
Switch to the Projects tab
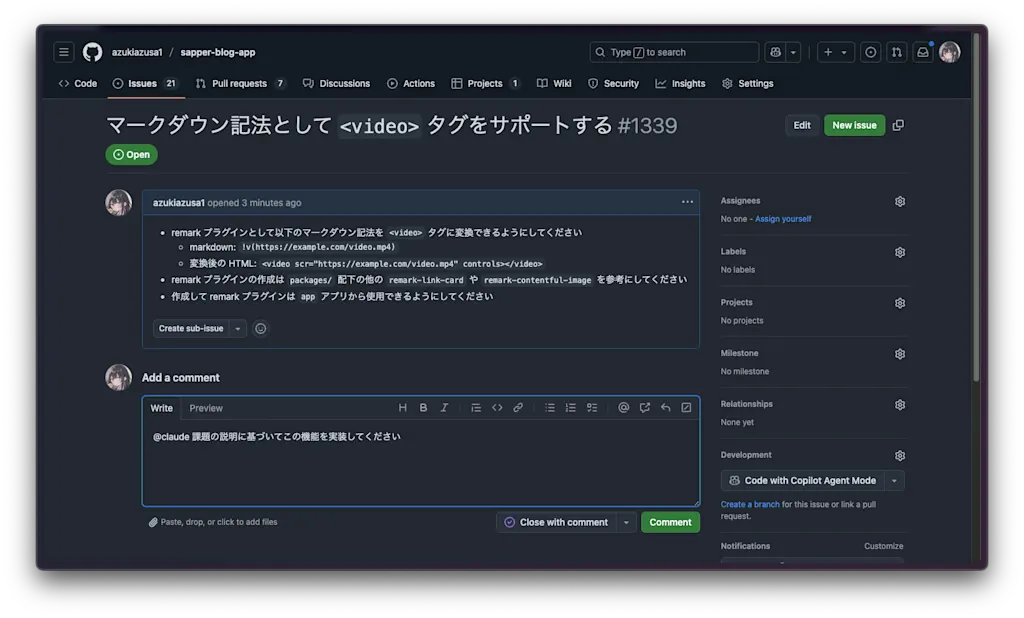pos(486,84)
